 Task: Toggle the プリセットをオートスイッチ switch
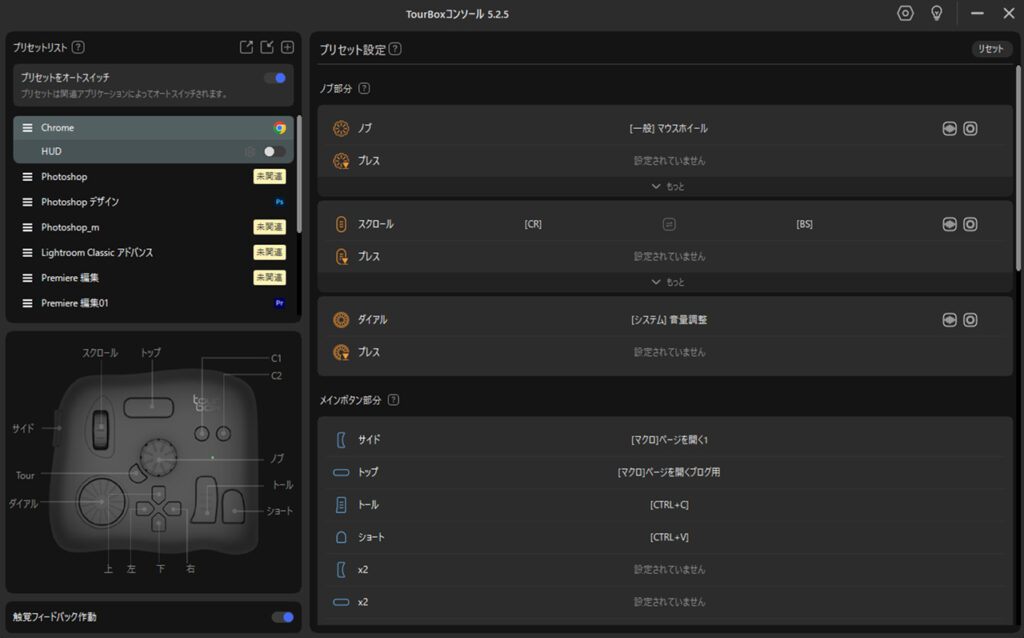pos(275,78)
